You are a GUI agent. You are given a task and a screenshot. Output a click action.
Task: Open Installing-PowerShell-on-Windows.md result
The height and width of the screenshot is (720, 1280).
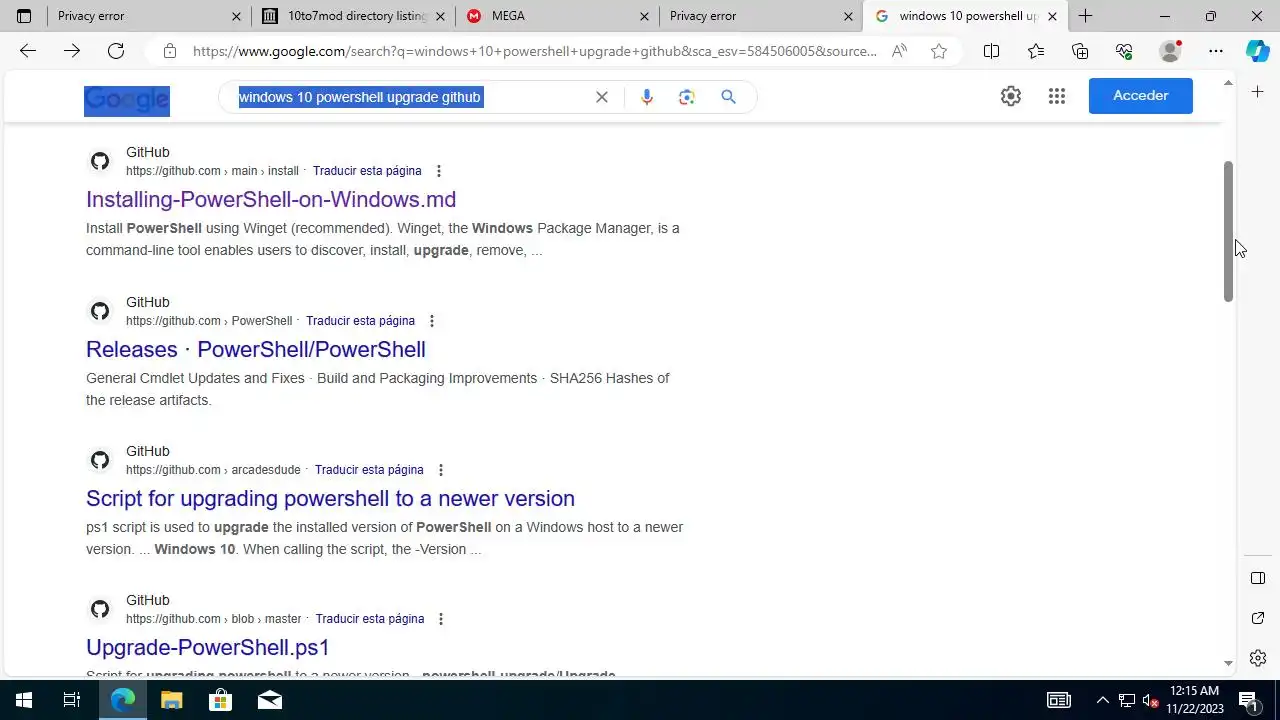click(271, 199)
